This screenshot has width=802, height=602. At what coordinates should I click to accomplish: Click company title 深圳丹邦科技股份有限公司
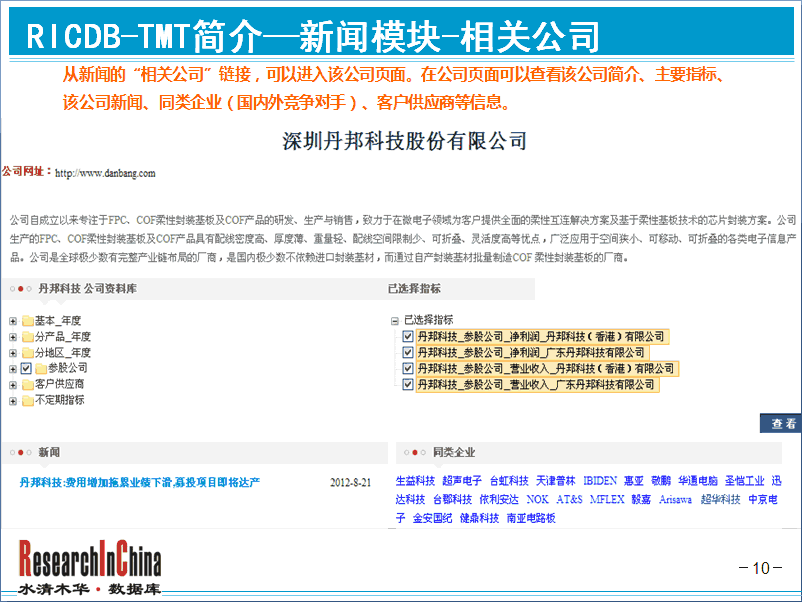pos(405,141)
